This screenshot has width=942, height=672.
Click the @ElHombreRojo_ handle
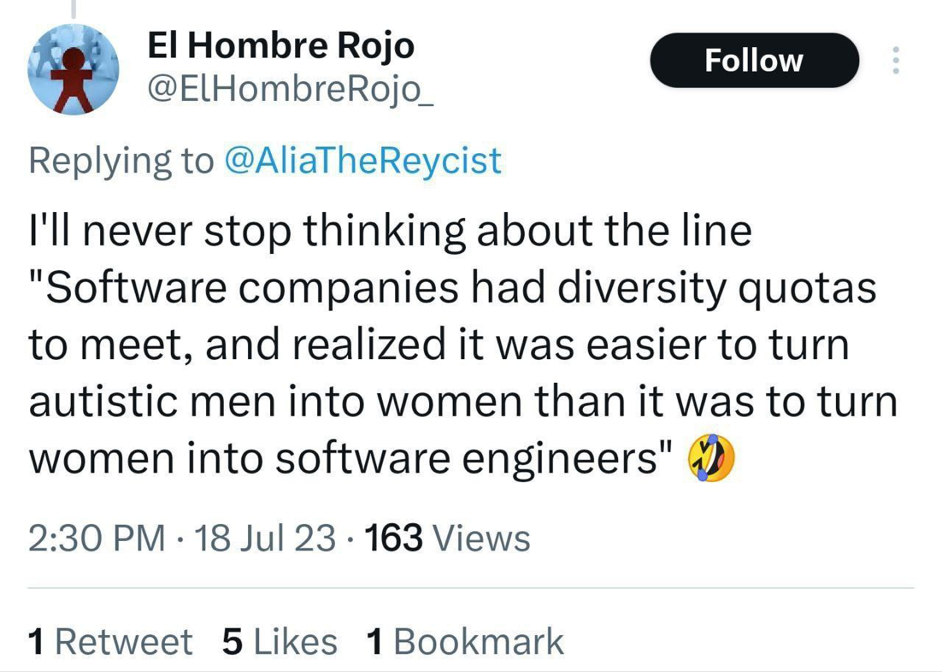pyautogui.click(x=291, y=91)
